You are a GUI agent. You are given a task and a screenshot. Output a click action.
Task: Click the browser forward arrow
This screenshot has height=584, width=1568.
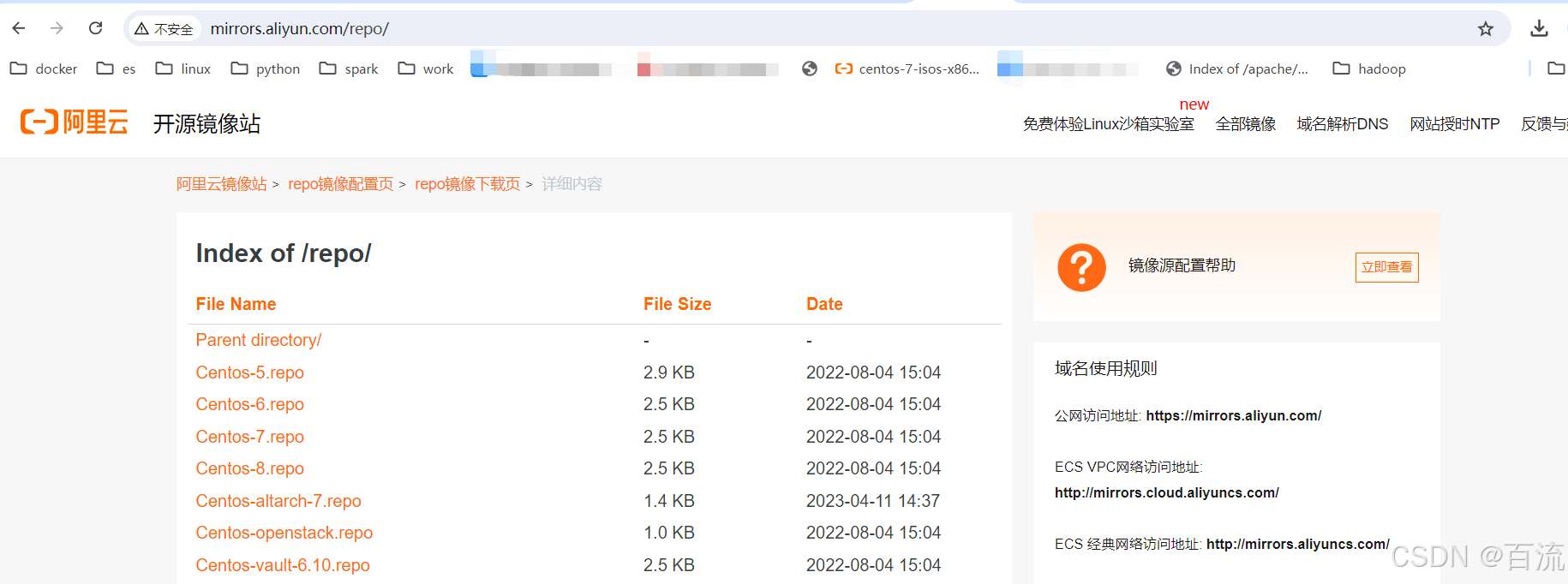tap(57, 28)
